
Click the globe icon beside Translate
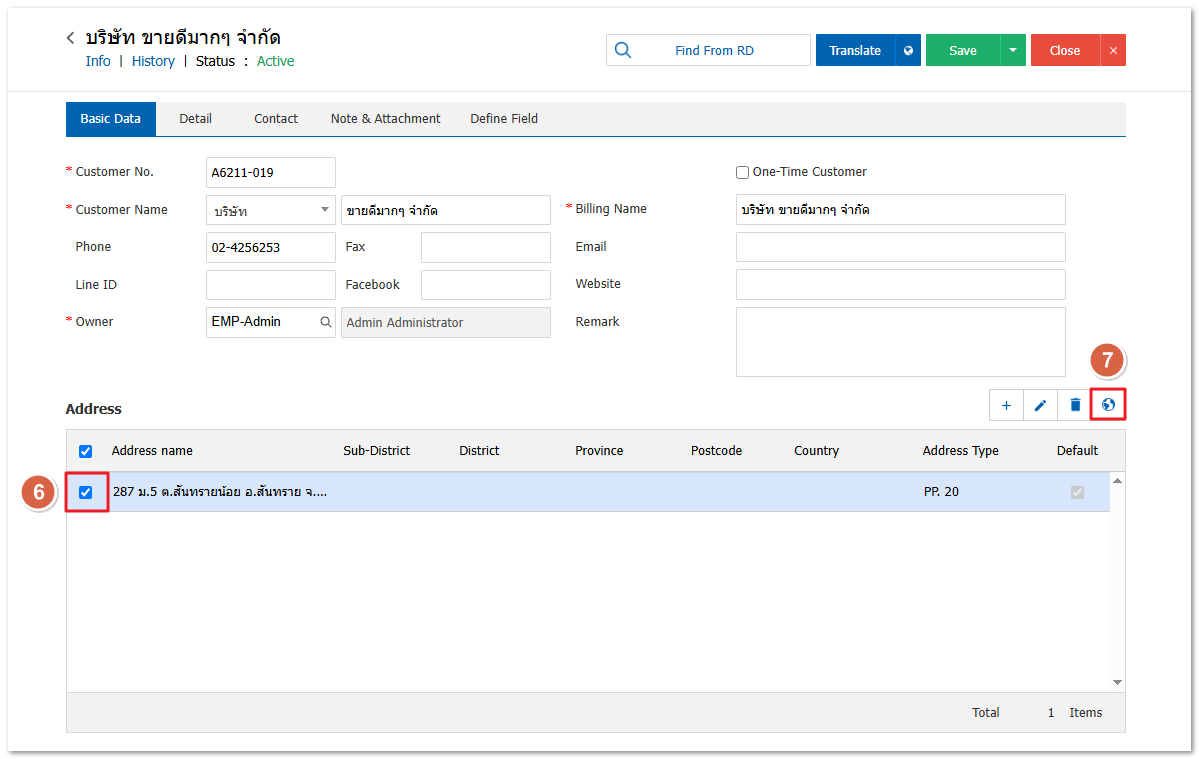tap(908, 51)
